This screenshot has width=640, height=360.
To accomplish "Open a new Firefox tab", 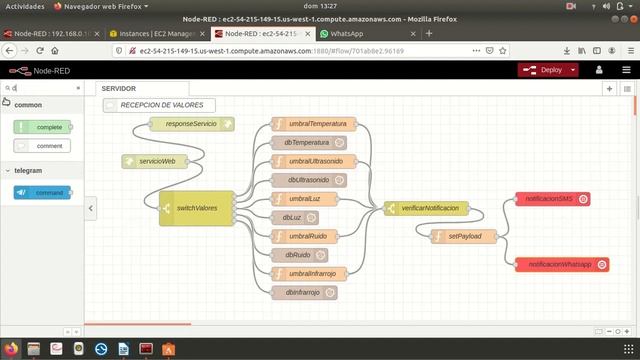I will click(x=429, y=33).
